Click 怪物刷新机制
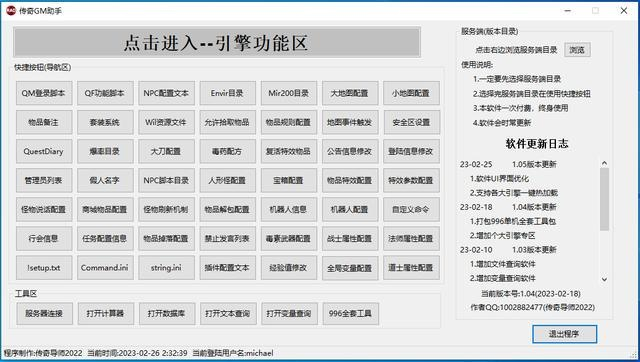This screenshot has height=362, width=640. (167, 209)
